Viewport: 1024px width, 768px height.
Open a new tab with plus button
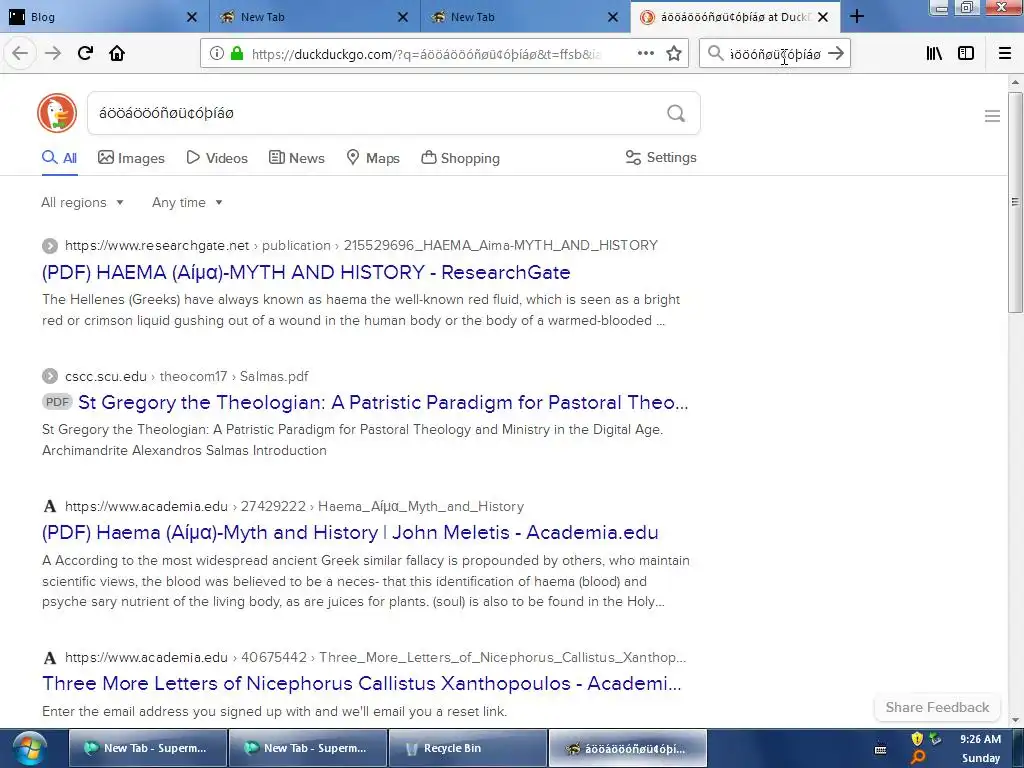click(857, 17)
